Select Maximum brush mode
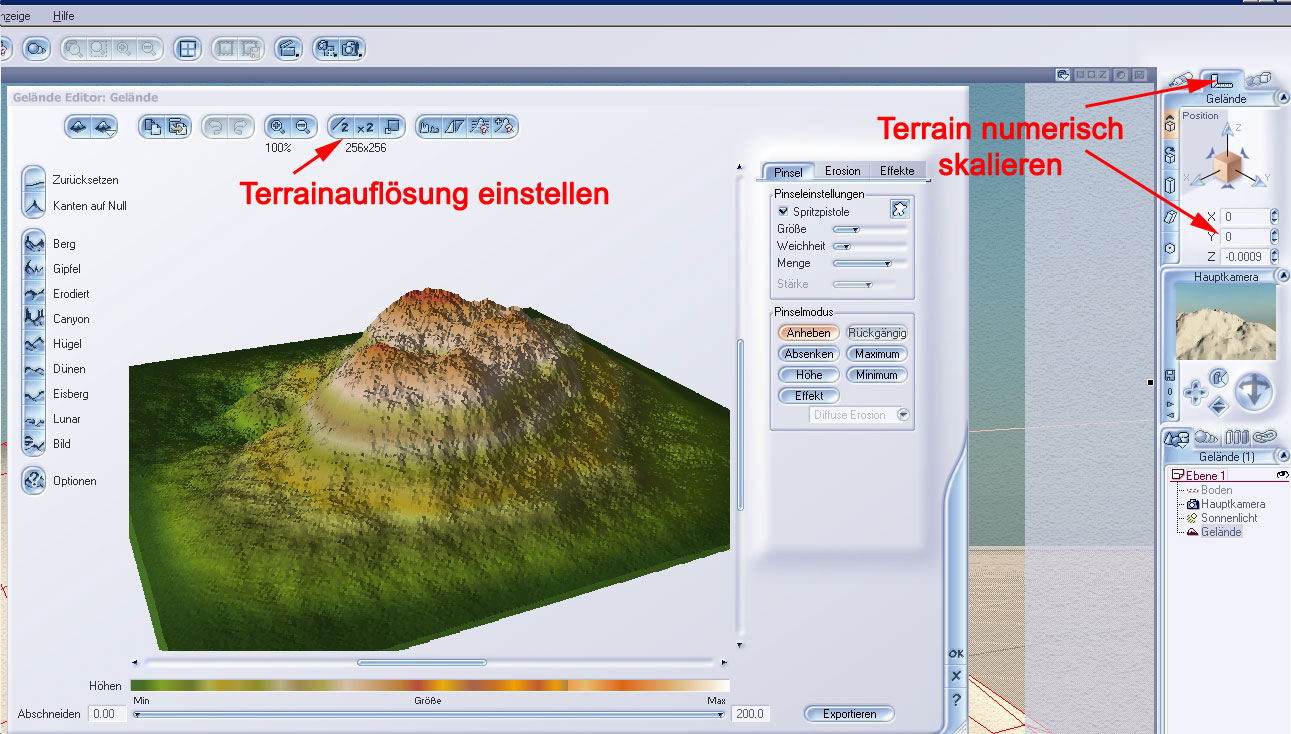The height and width of the screenshot is (734, 1291). click(877, 354)
